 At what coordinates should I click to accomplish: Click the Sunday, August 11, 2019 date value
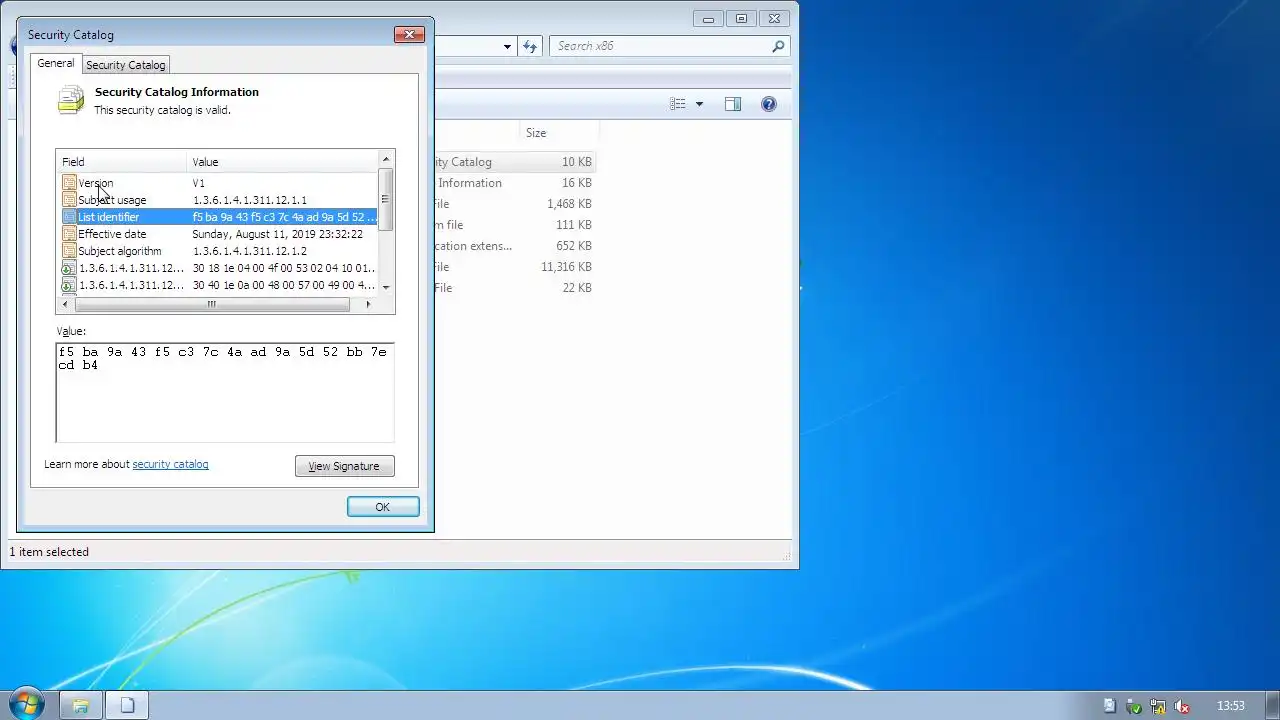pyautogui.click(x=277, y=234)
